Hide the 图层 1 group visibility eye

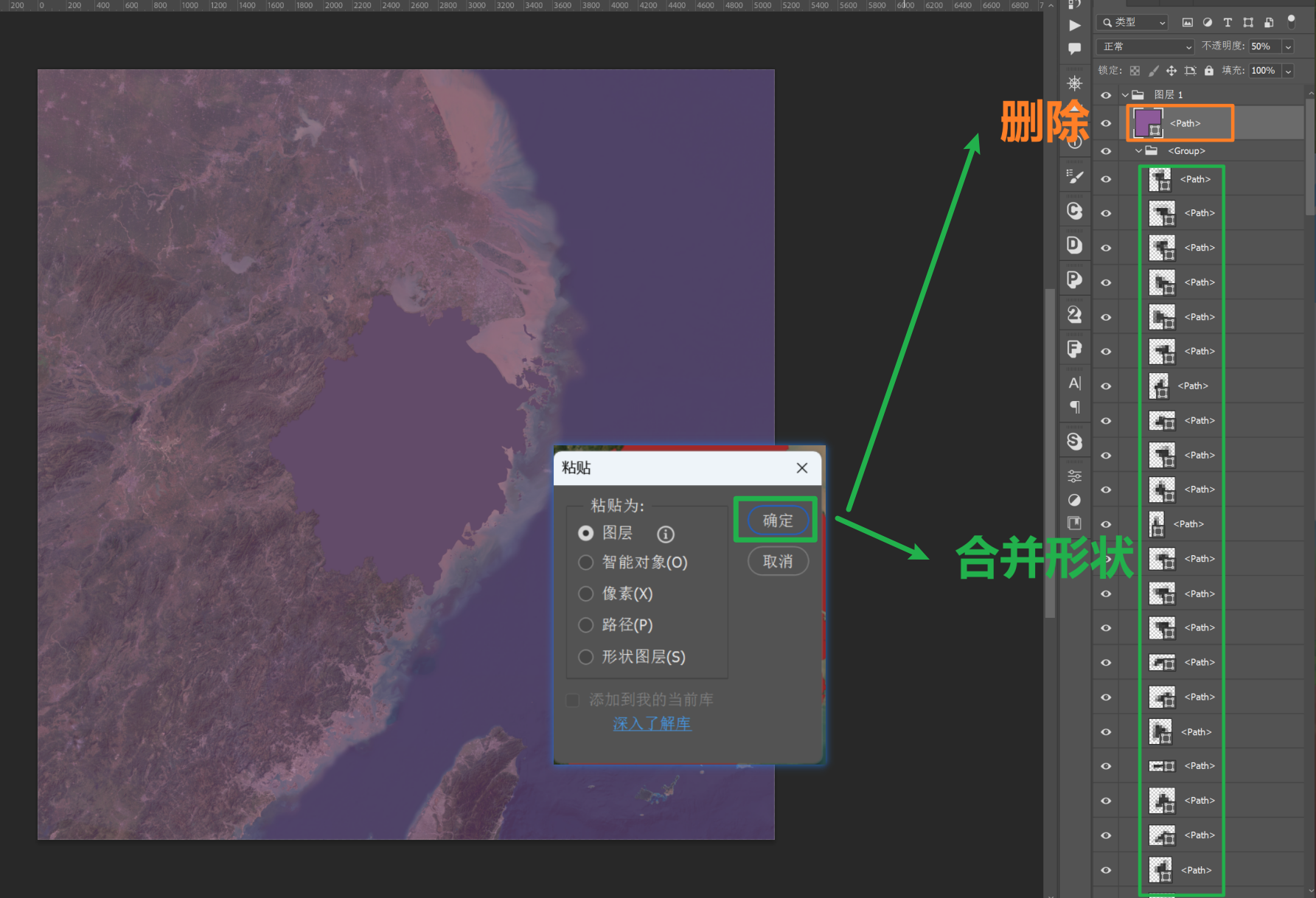point(1106,94)
